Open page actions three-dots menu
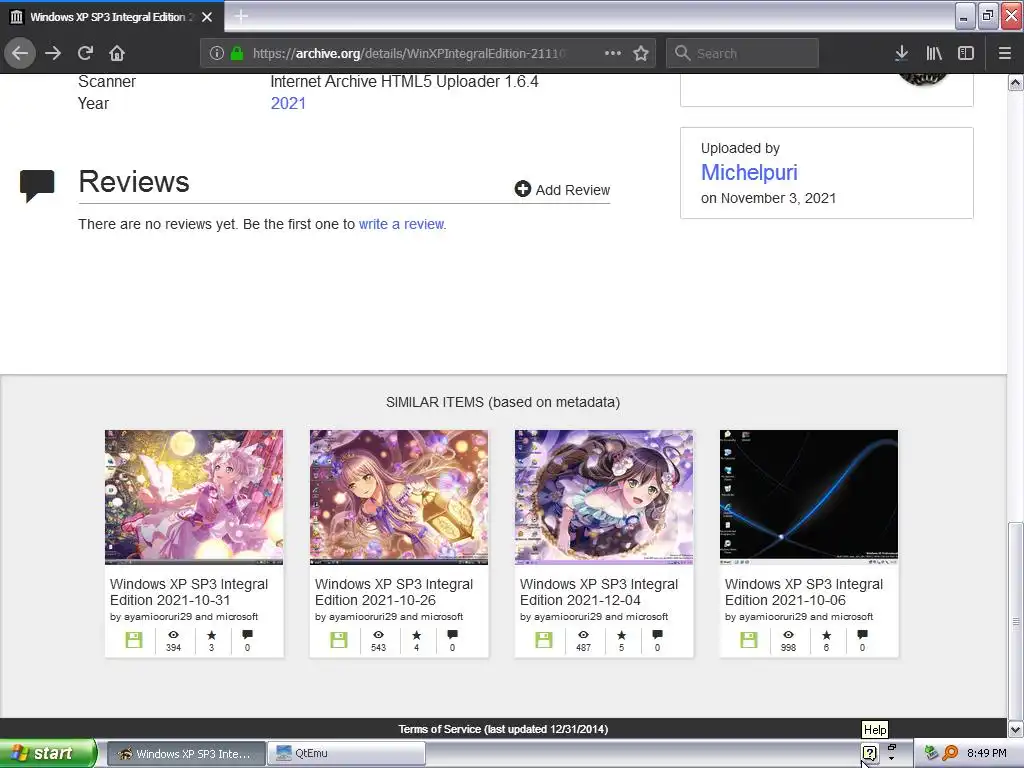 pyautogui.click(x=613, y=53)
